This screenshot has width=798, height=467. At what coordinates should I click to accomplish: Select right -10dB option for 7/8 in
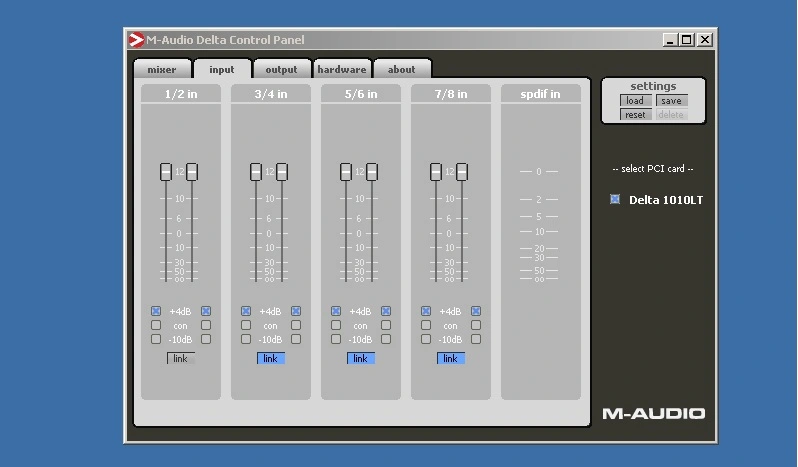[x=476, y=339]
